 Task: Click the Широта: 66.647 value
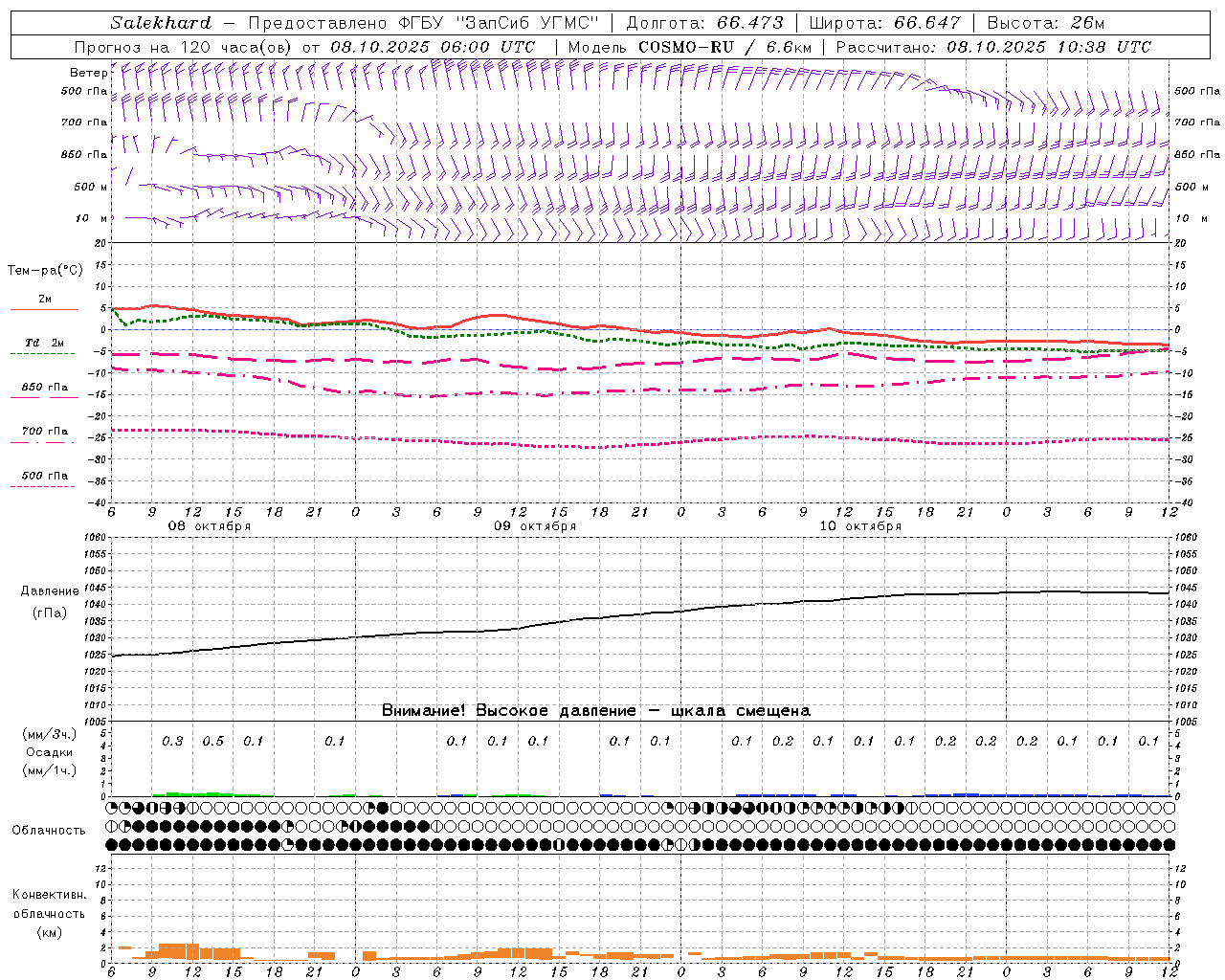click(x=884, y=23)
